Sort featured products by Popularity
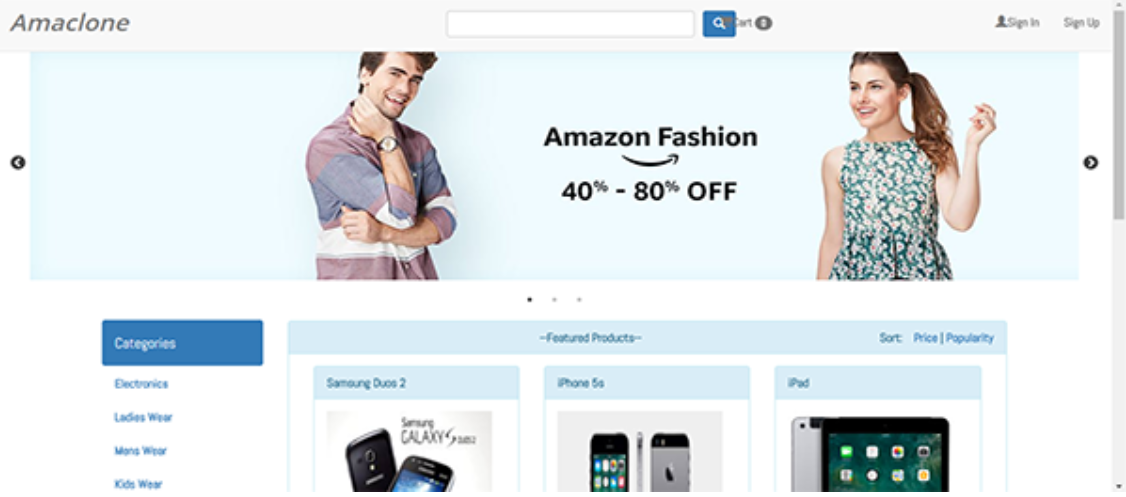The image size is (1126, 497). pyautogui.click(x=969, y=338)
